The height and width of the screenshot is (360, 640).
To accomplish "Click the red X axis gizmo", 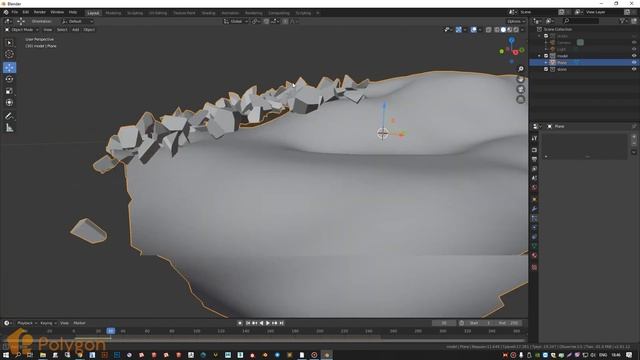I will 516,52.
